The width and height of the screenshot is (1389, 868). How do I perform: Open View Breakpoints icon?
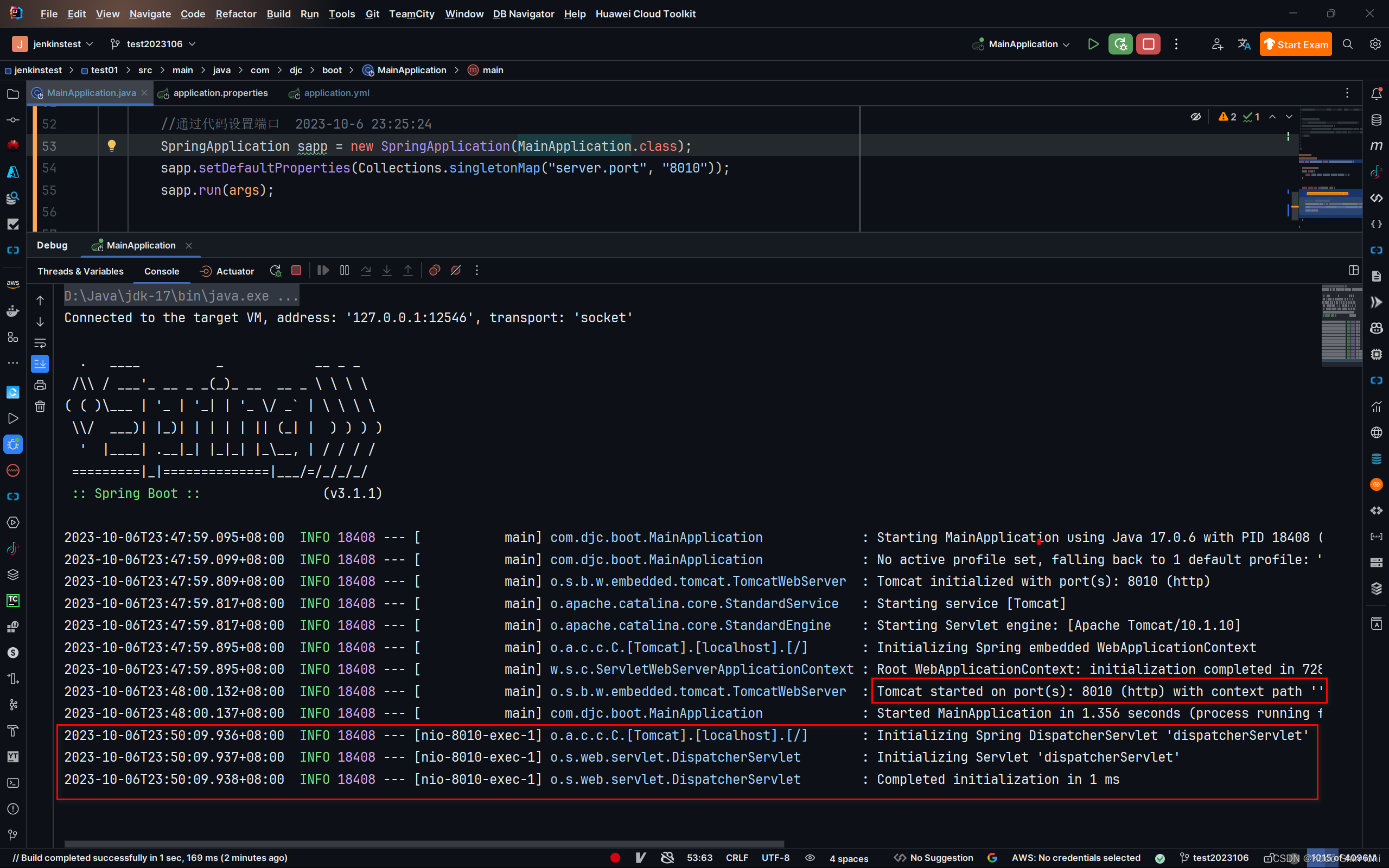(435, 270)
